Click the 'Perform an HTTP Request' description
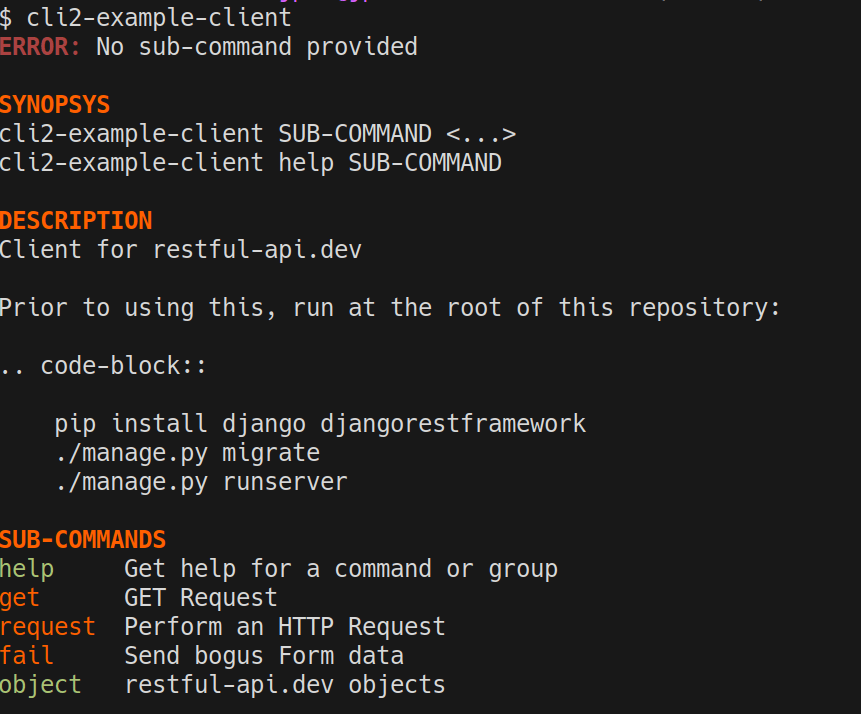The image size is (861, 714). point(285,627)
